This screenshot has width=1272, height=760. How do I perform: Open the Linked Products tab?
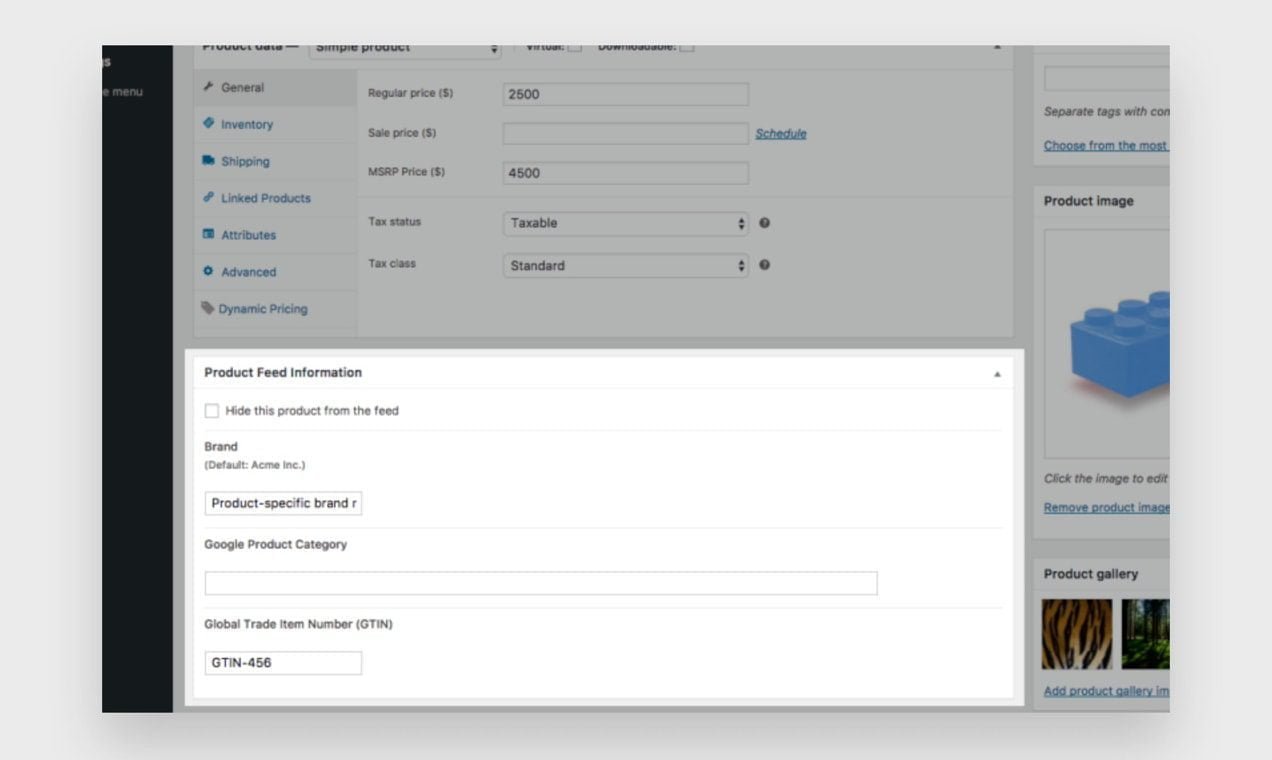pos(275,198)
